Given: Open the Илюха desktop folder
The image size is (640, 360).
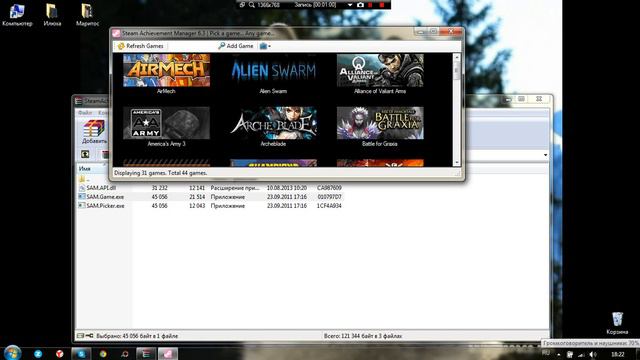Looking at the screenshot, I should click(52, 15).
